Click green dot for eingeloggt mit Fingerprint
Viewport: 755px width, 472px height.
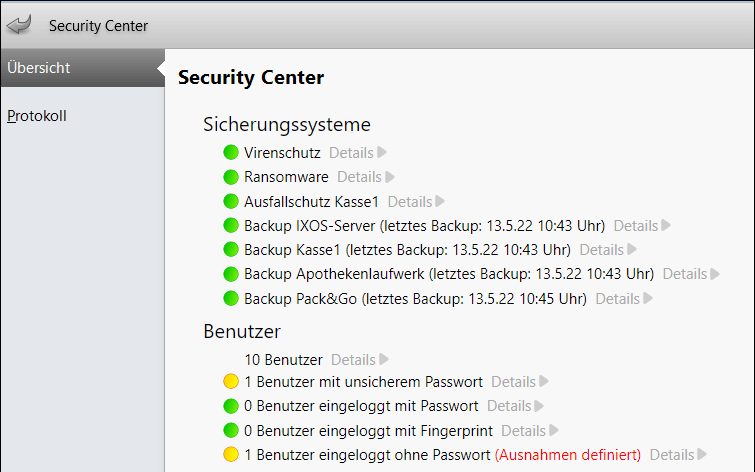coord(231,430)
